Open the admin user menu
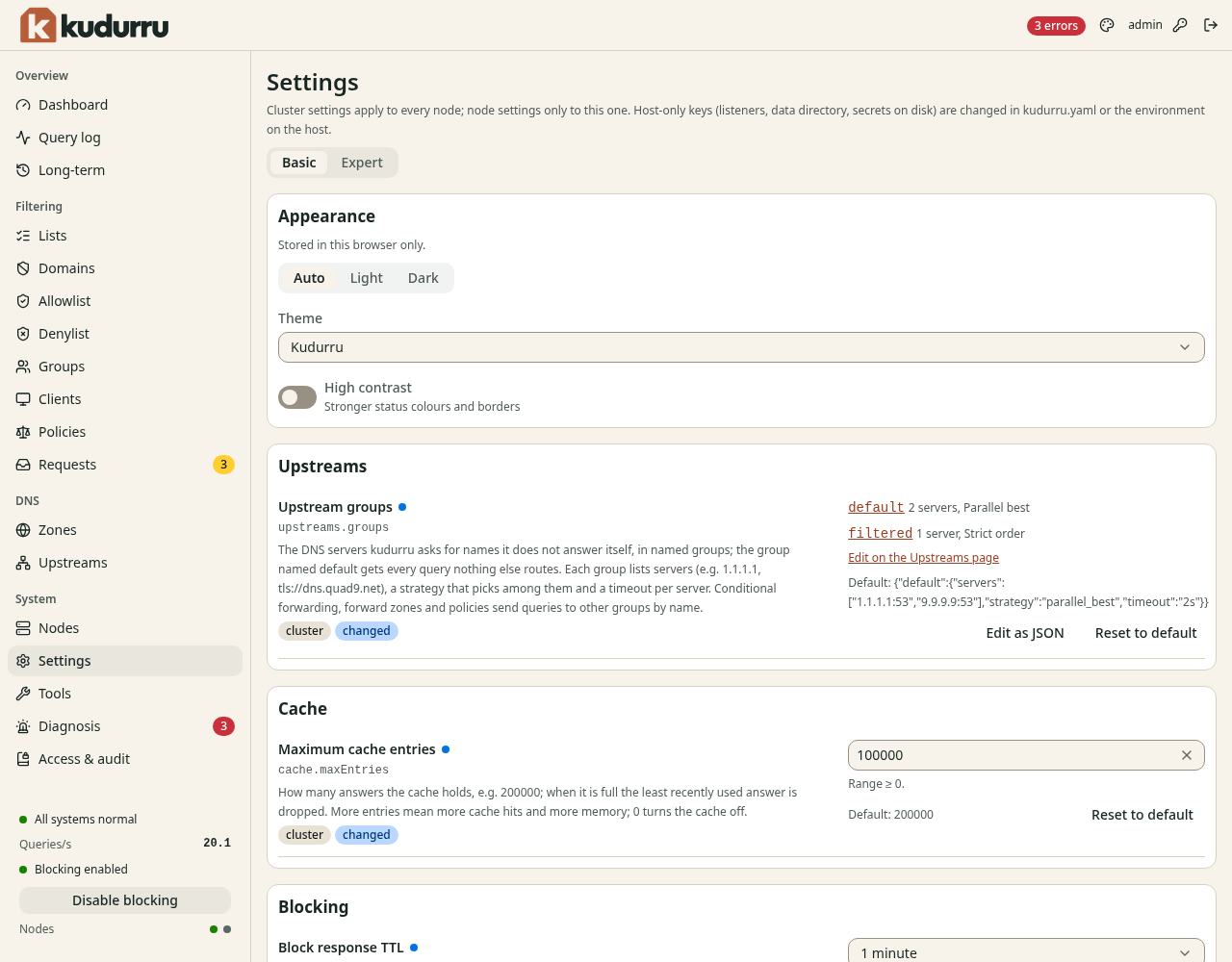The image size is (1232, 962). [x=1145, y=25]
